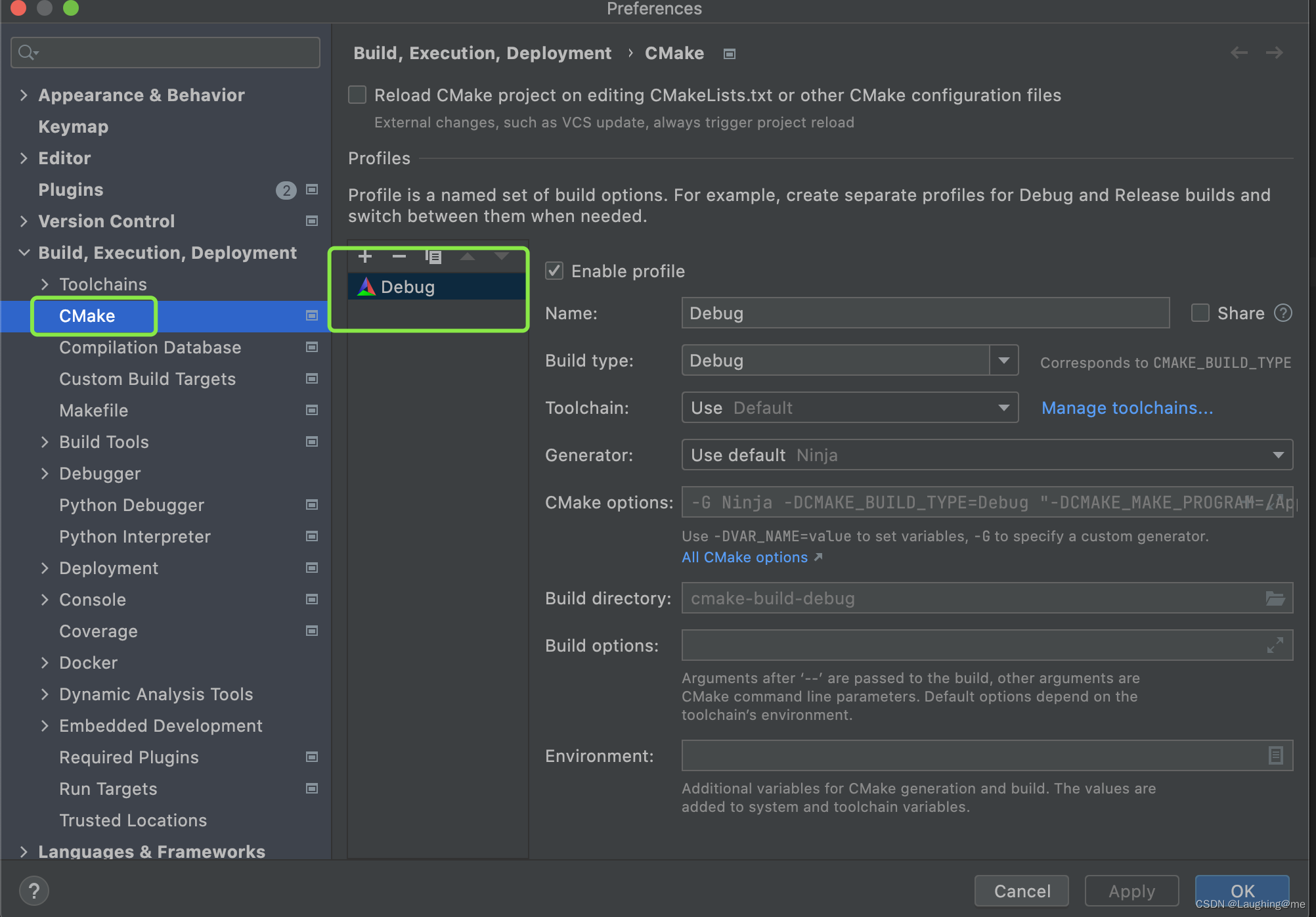The width and height of the screenshot is (1316, 917).
Task: Select Compilation Database in the sidebar
Action: 150,347
